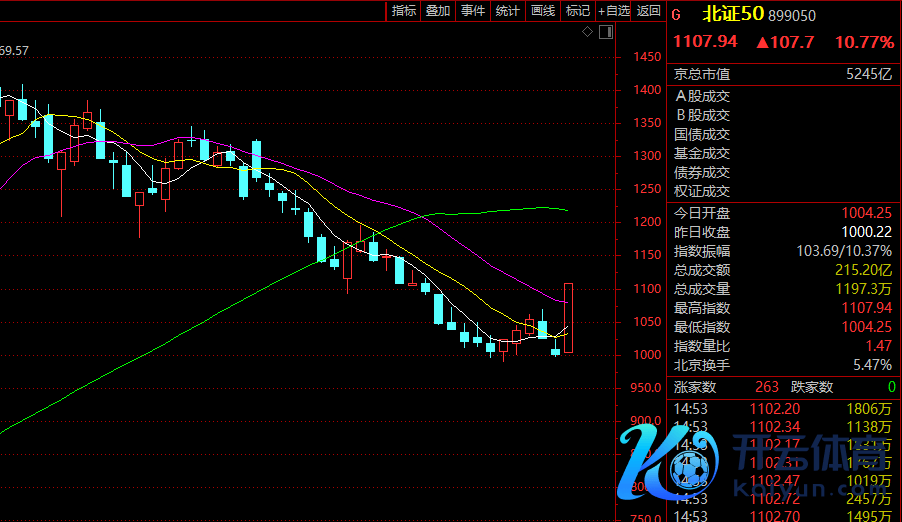Click the 1400 label on the price axis
Viewport: 902px width, 522px height.
click(x=647, y=90)
